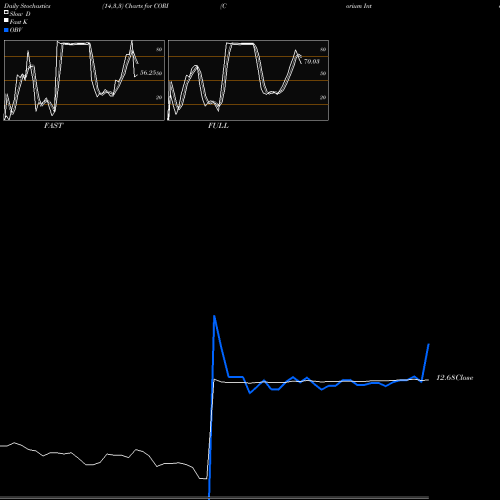Select the '(14,3,3) Charts for CORI' text
The width and height of the screenshot is (500, 500).
(x=135, y=6)
